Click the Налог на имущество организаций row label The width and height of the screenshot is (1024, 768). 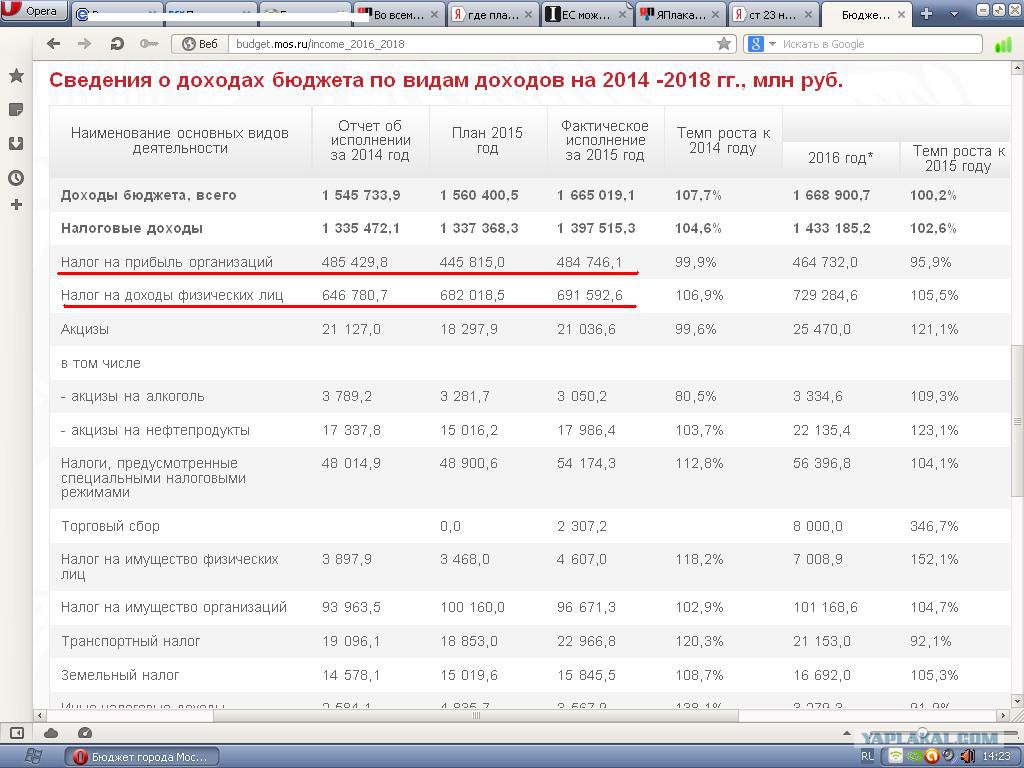point(174,607)
